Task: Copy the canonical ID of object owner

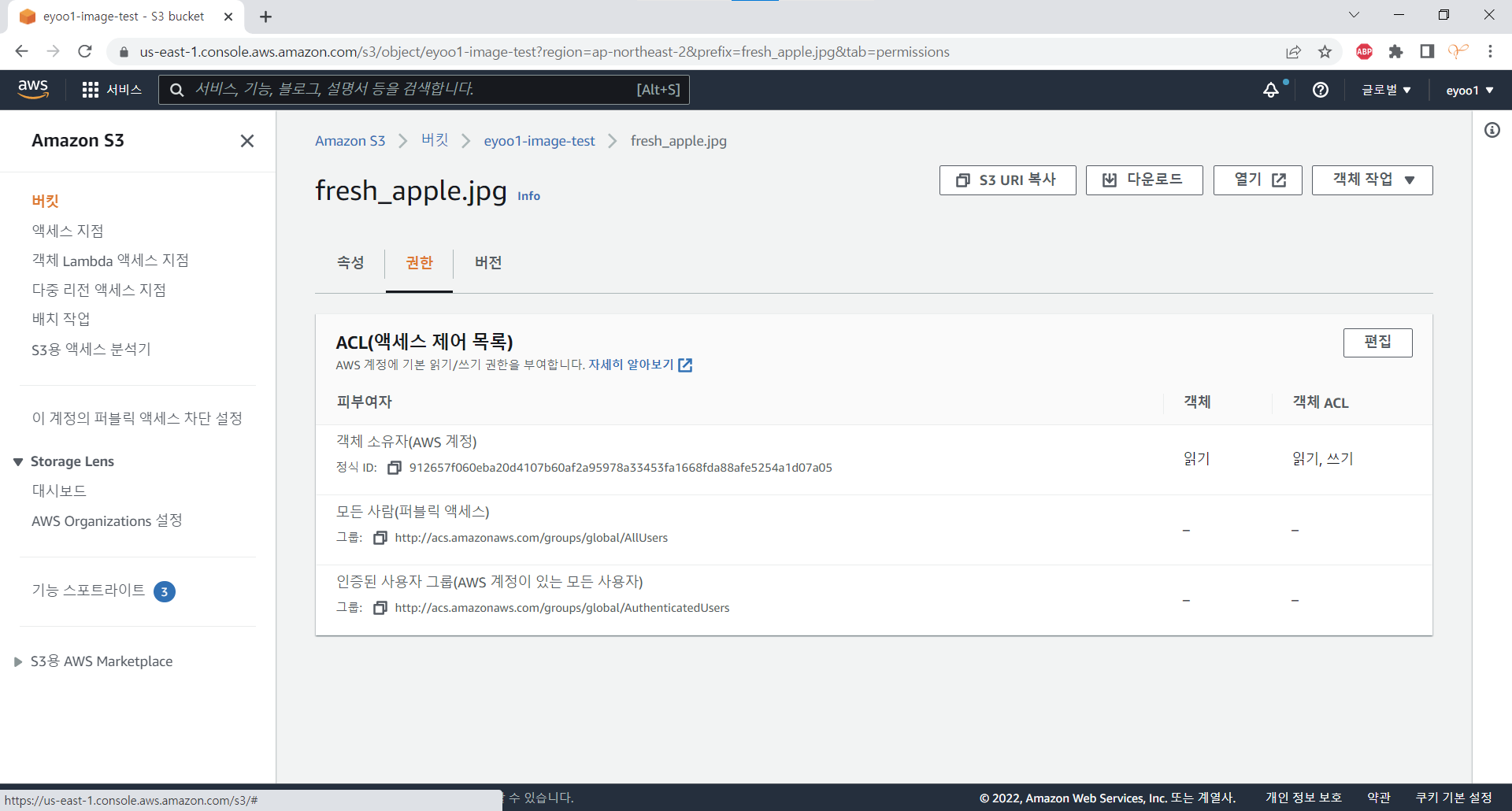Action: click(x=395, y=468)
